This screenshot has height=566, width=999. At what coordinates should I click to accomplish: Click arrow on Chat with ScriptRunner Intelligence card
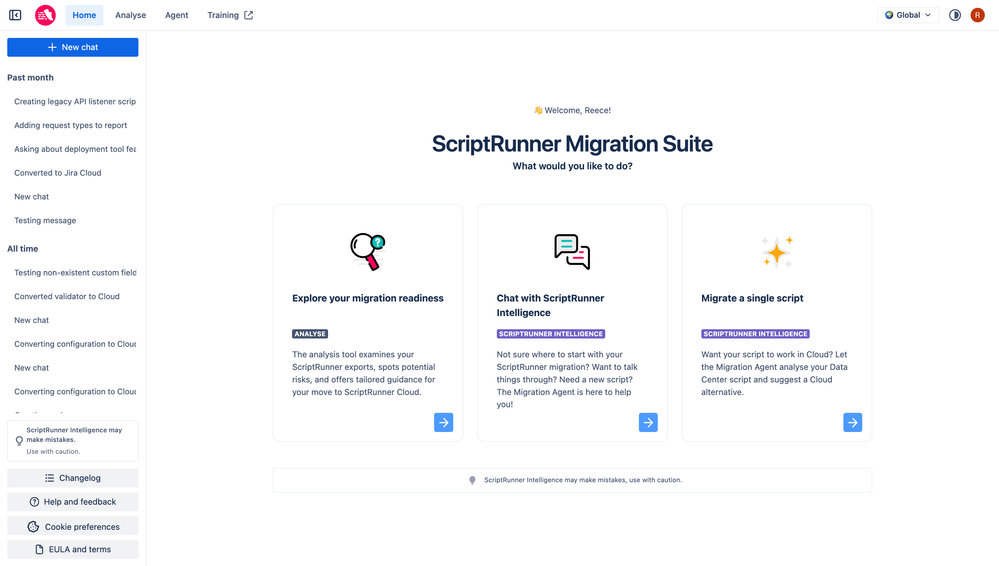click(648, 423)
